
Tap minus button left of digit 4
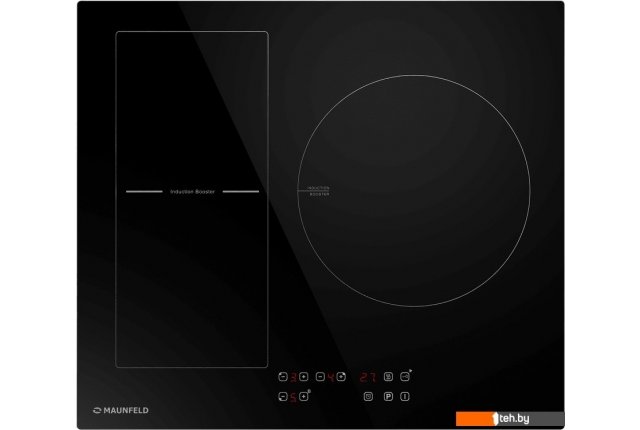click(320, 377)
